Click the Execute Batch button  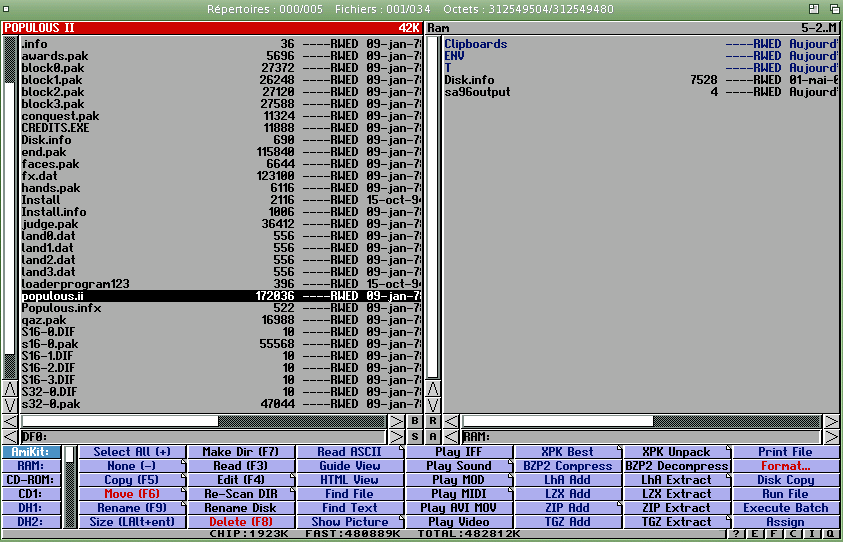786,508
